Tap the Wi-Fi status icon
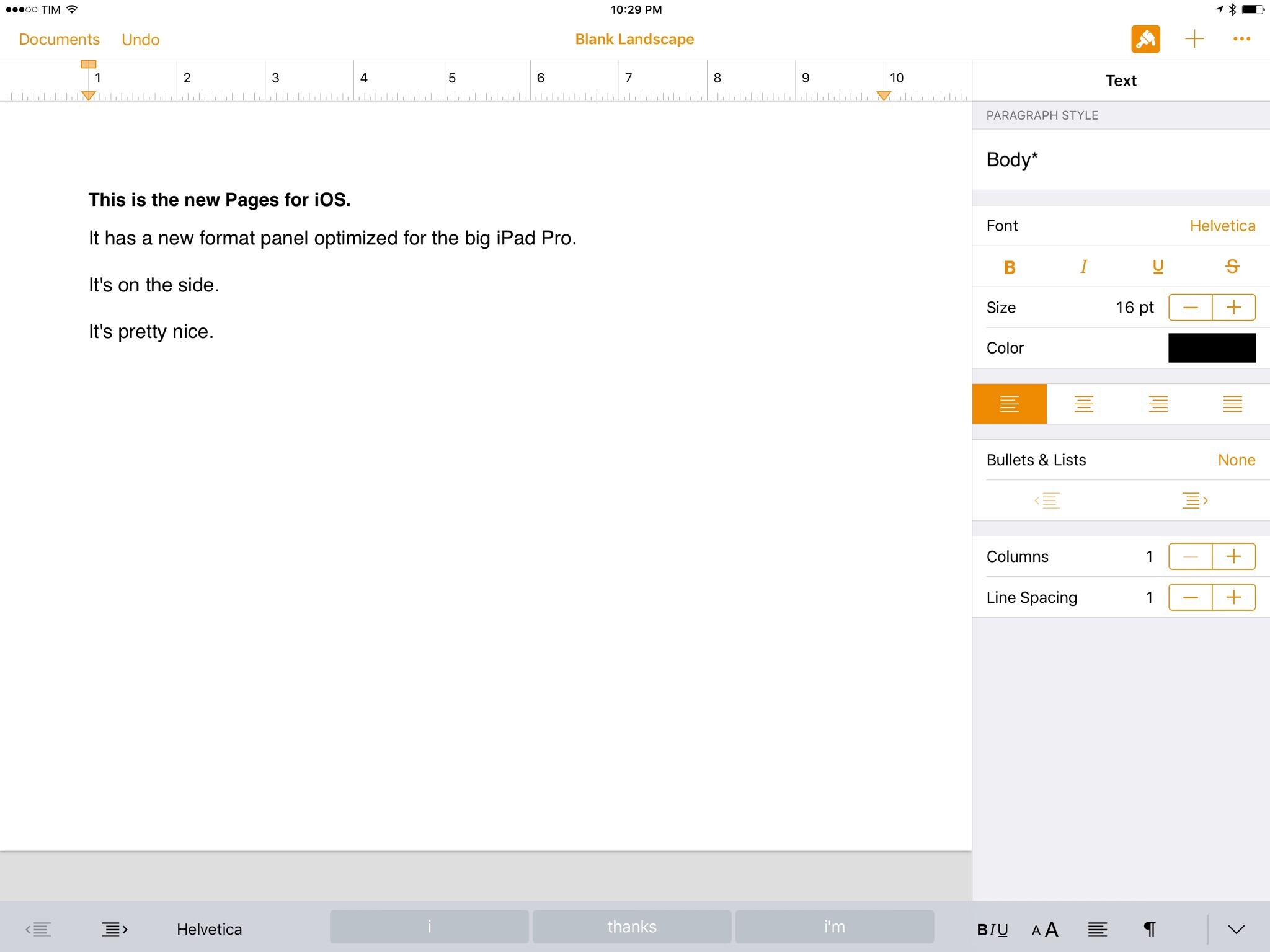The width and height of the screenshot is (1270, 952). [72, 9]
